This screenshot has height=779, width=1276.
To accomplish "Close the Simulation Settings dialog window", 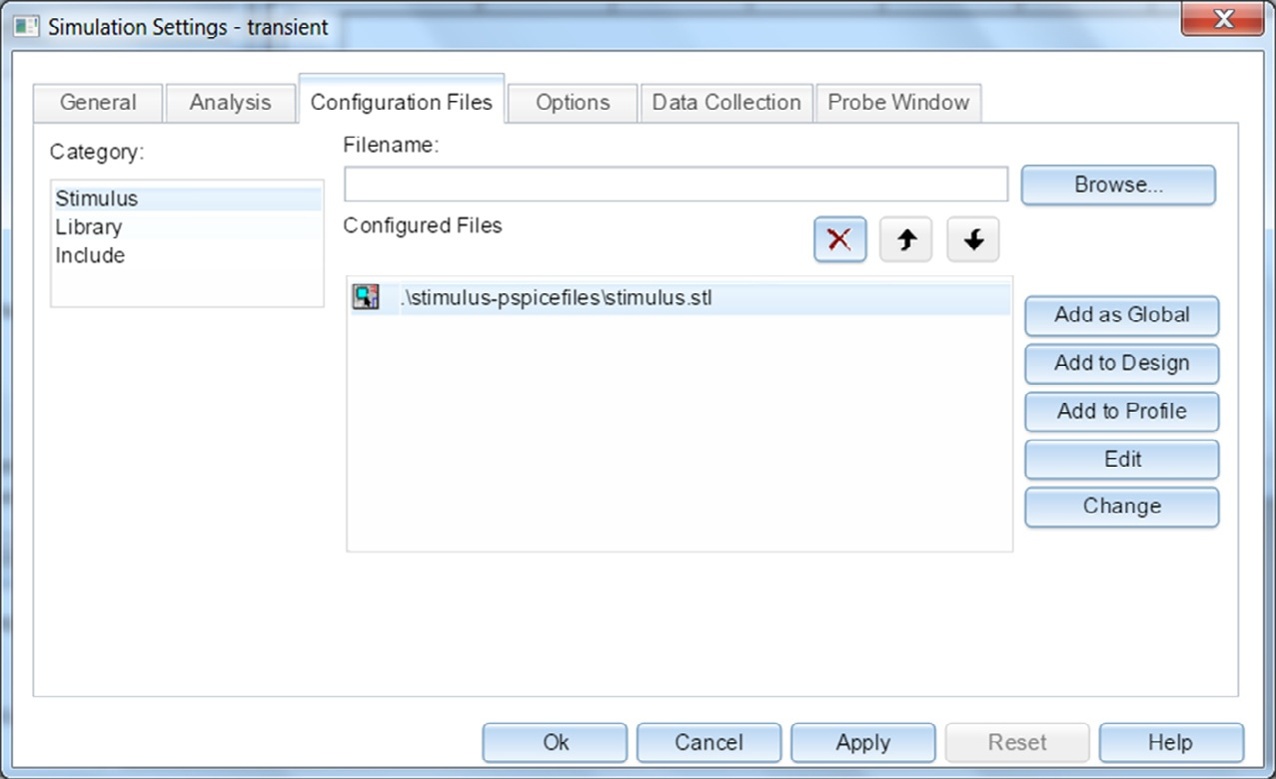I will pyautogui.click(x=1222, y=19).
